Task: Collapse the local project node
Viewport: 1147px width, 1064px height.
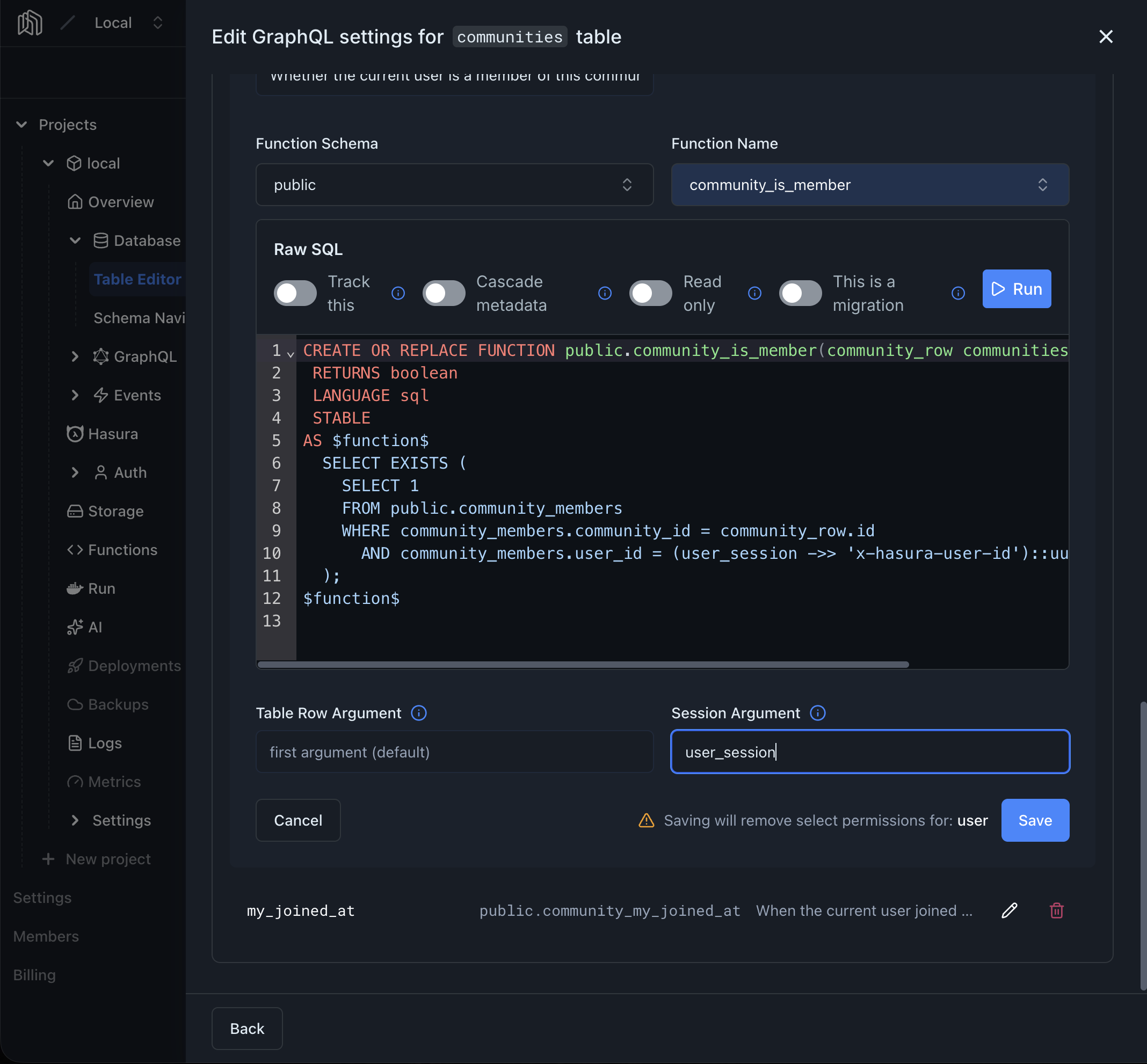Action: tap(48, 163)
